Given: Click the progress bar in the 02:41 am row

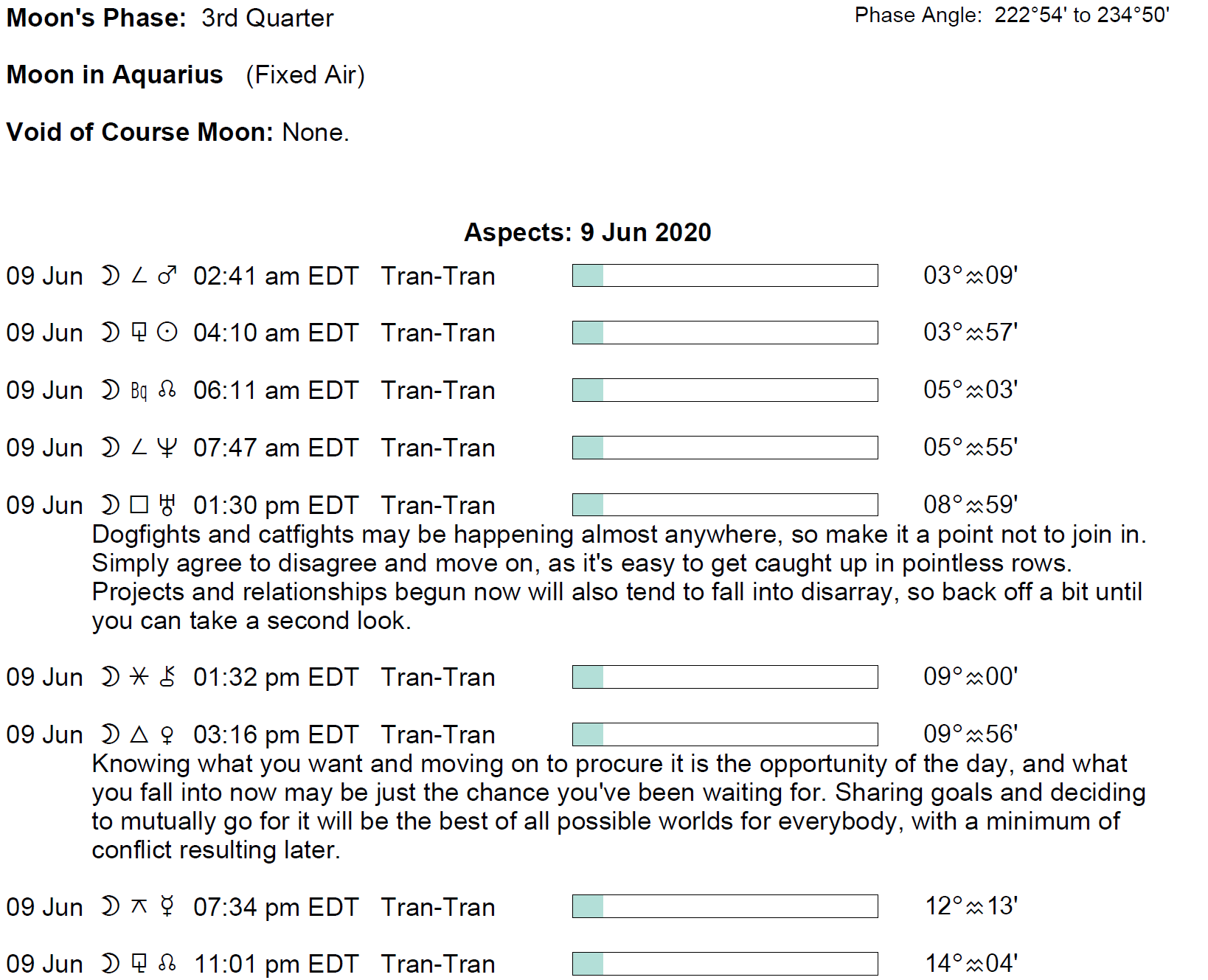Looking at the screenshot, I should click(725, 276).
